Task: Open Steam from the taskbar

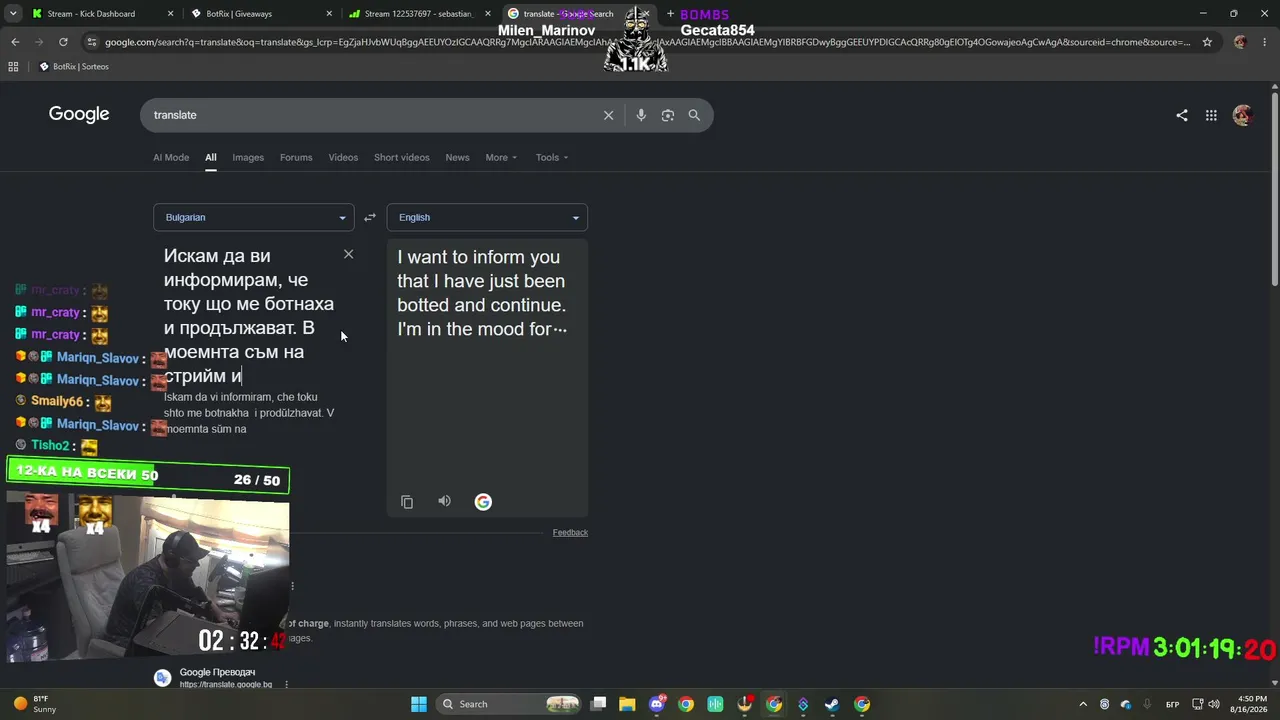Action: click(832, 704)
